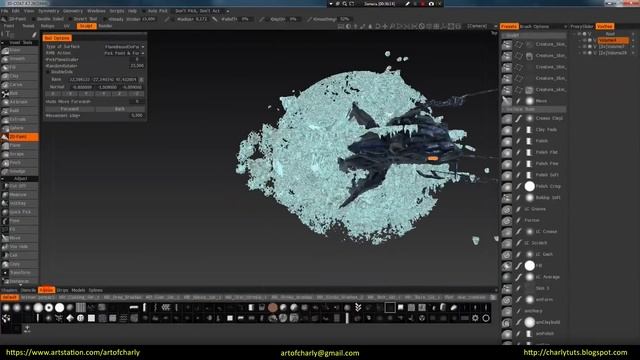Select the Transform adjust tool
Image resolution: width=640 pixels, height=360 pixels.
(20, 272)
